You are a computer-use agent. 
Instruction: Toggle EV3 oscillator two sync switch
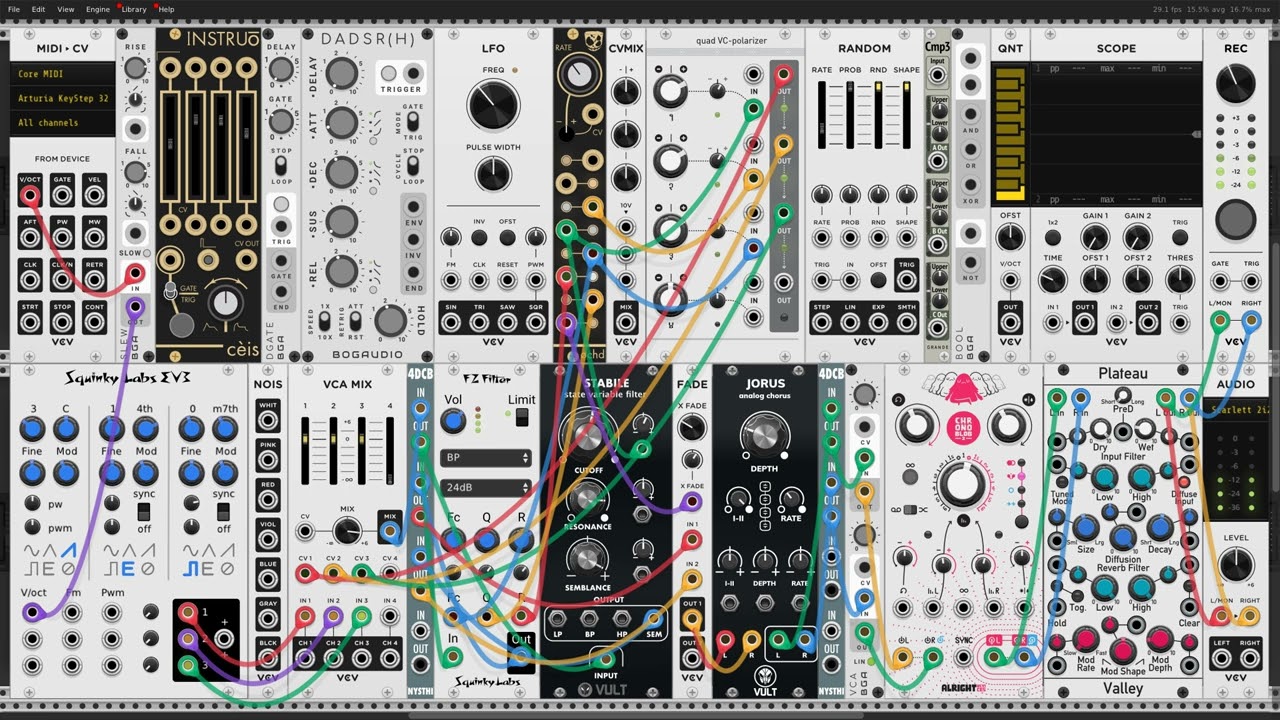coord(143,511)
